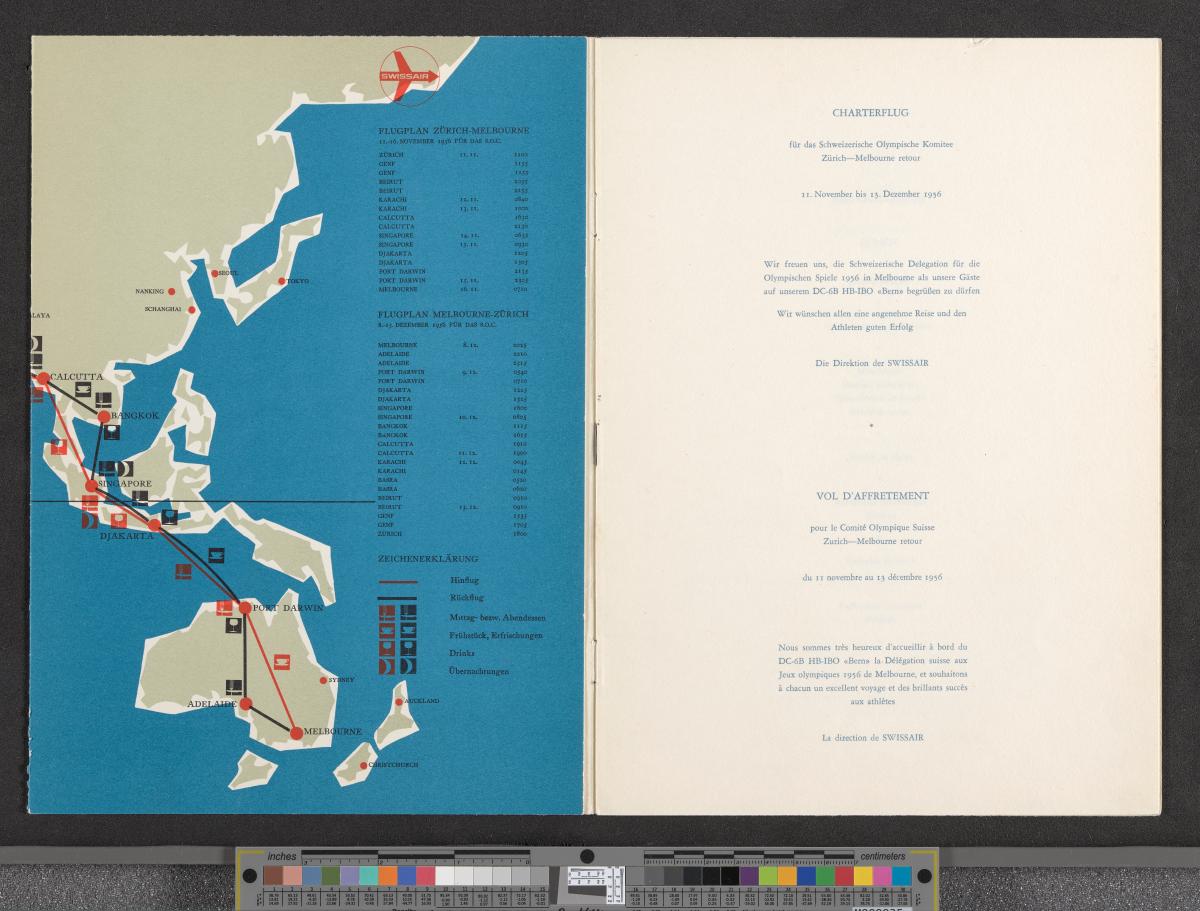Image resolution: width=1200 pixels, height=911 pixels.
Task: Click the 'CALCUTTA' map label
Action: [76, 377]
